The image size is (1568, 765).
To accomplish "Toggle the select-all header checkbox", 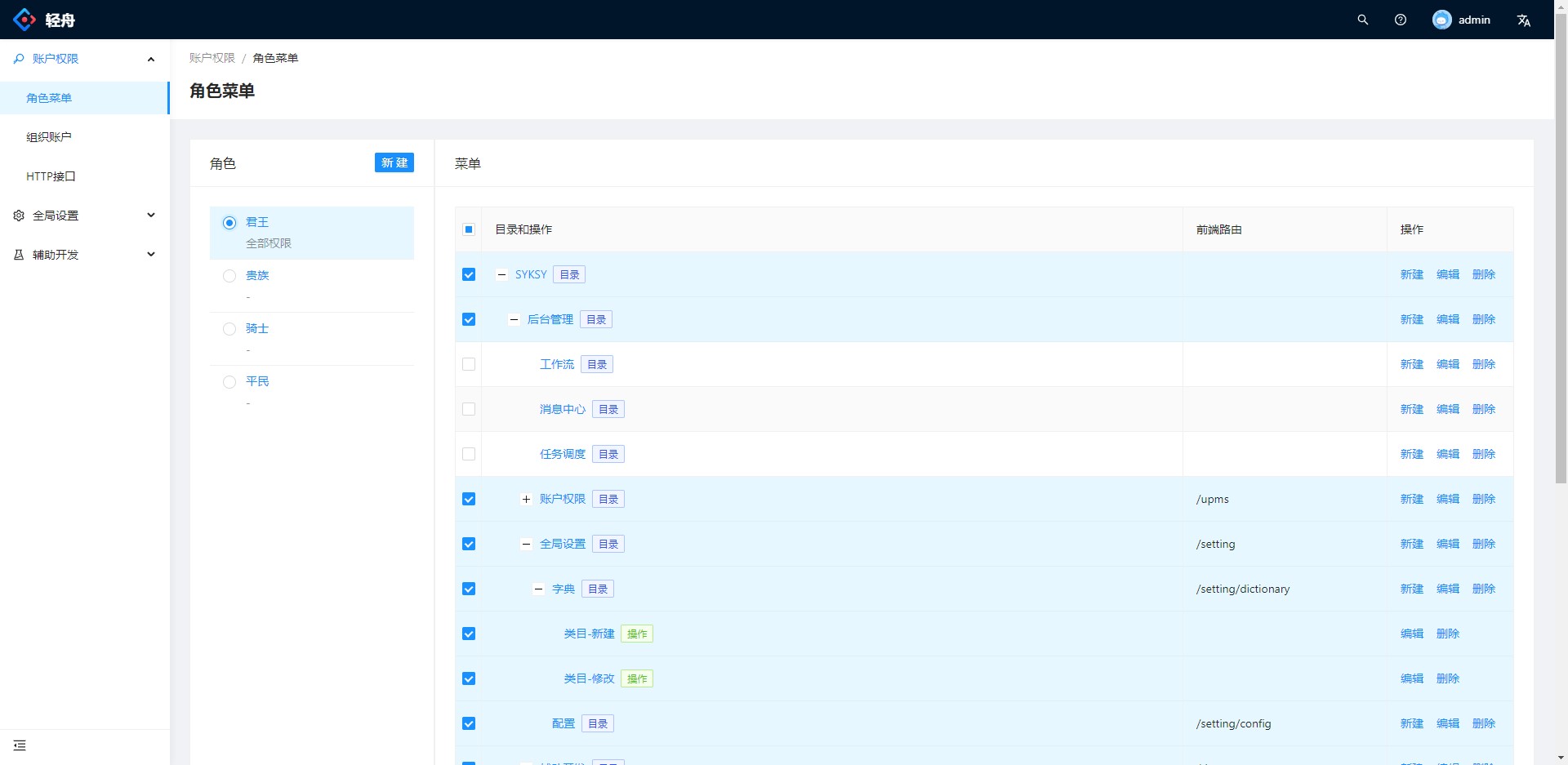I will (469, 229).
